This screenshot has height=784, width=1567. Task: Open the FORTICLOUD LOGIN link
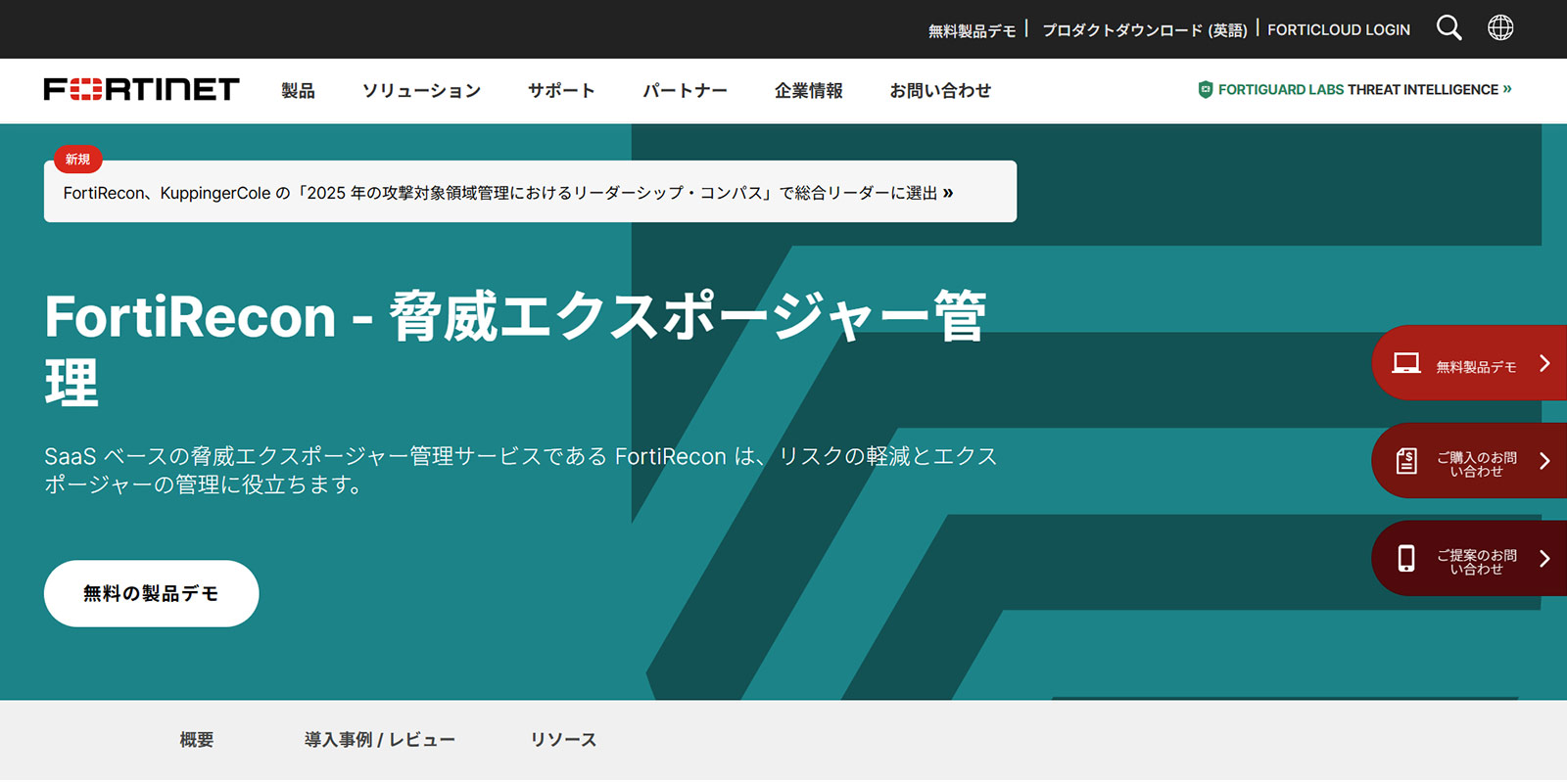click(1339, 30)
